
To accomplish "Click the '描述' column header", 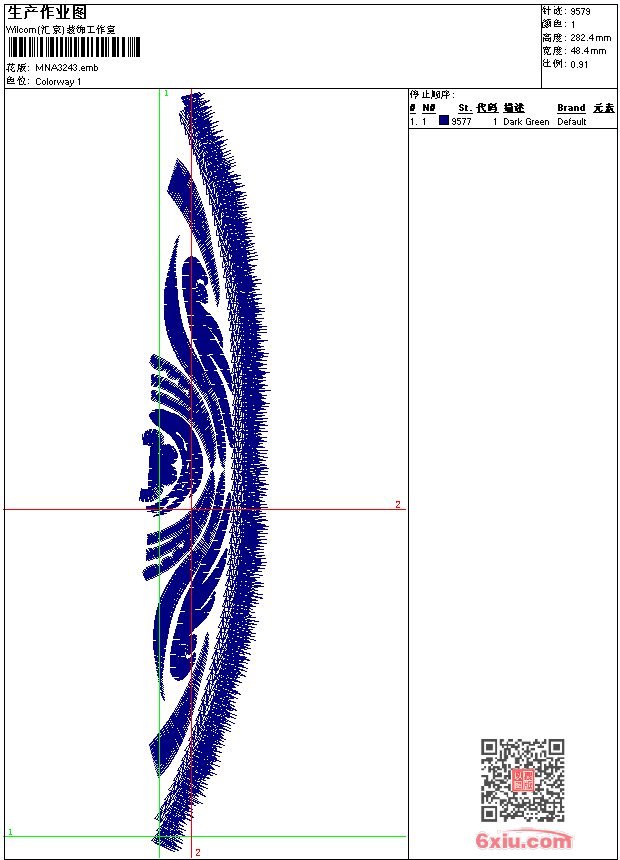I will pyautogui.click(x=514, y=108).
